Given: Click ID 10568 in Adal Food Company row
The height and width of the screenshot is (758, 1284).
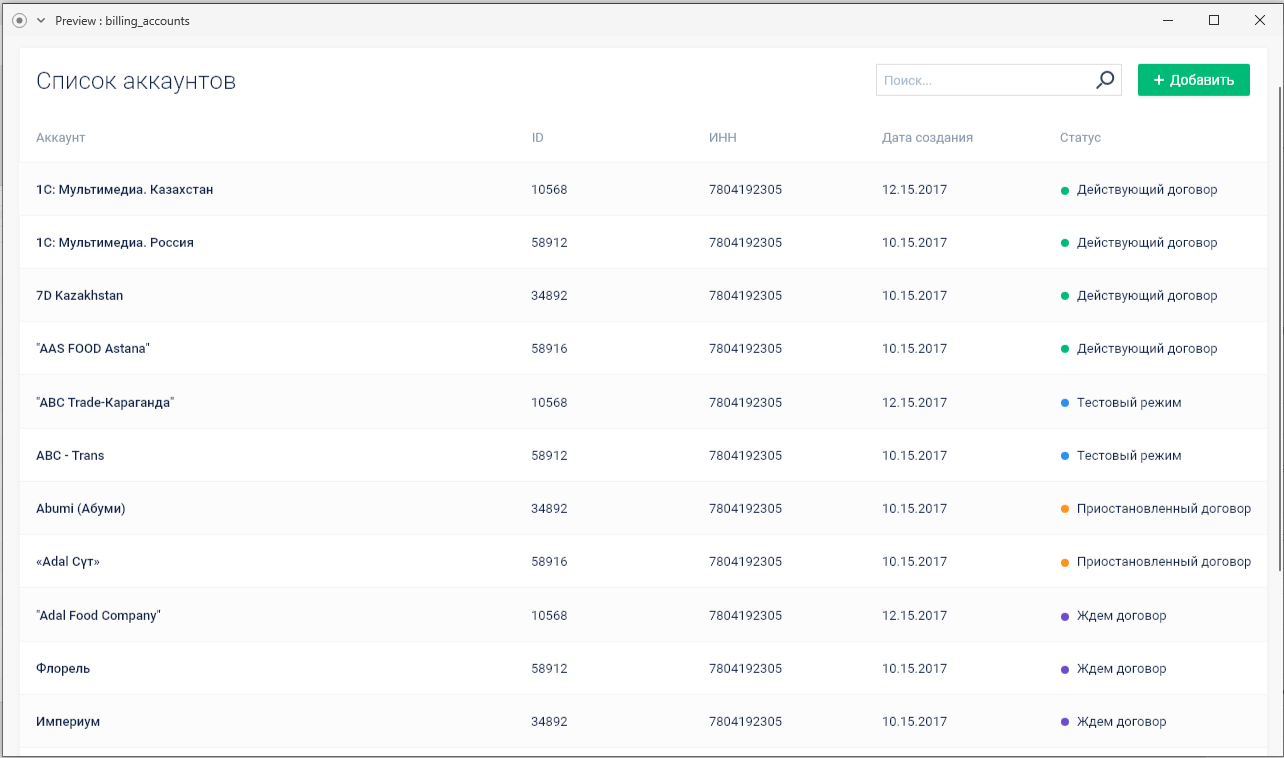Looking at the screenshot, I should point(549,615).
